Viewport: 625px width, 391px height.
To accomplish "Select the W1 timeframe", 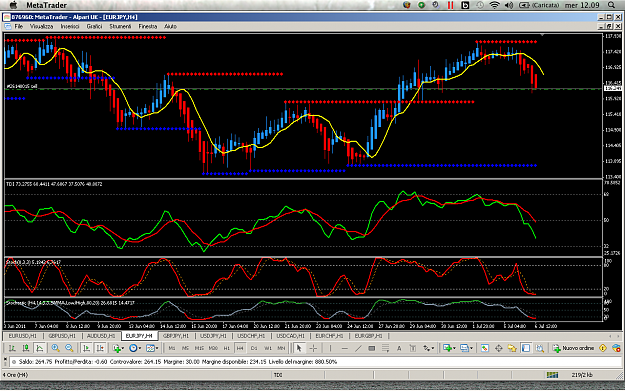I will (268, 348).
